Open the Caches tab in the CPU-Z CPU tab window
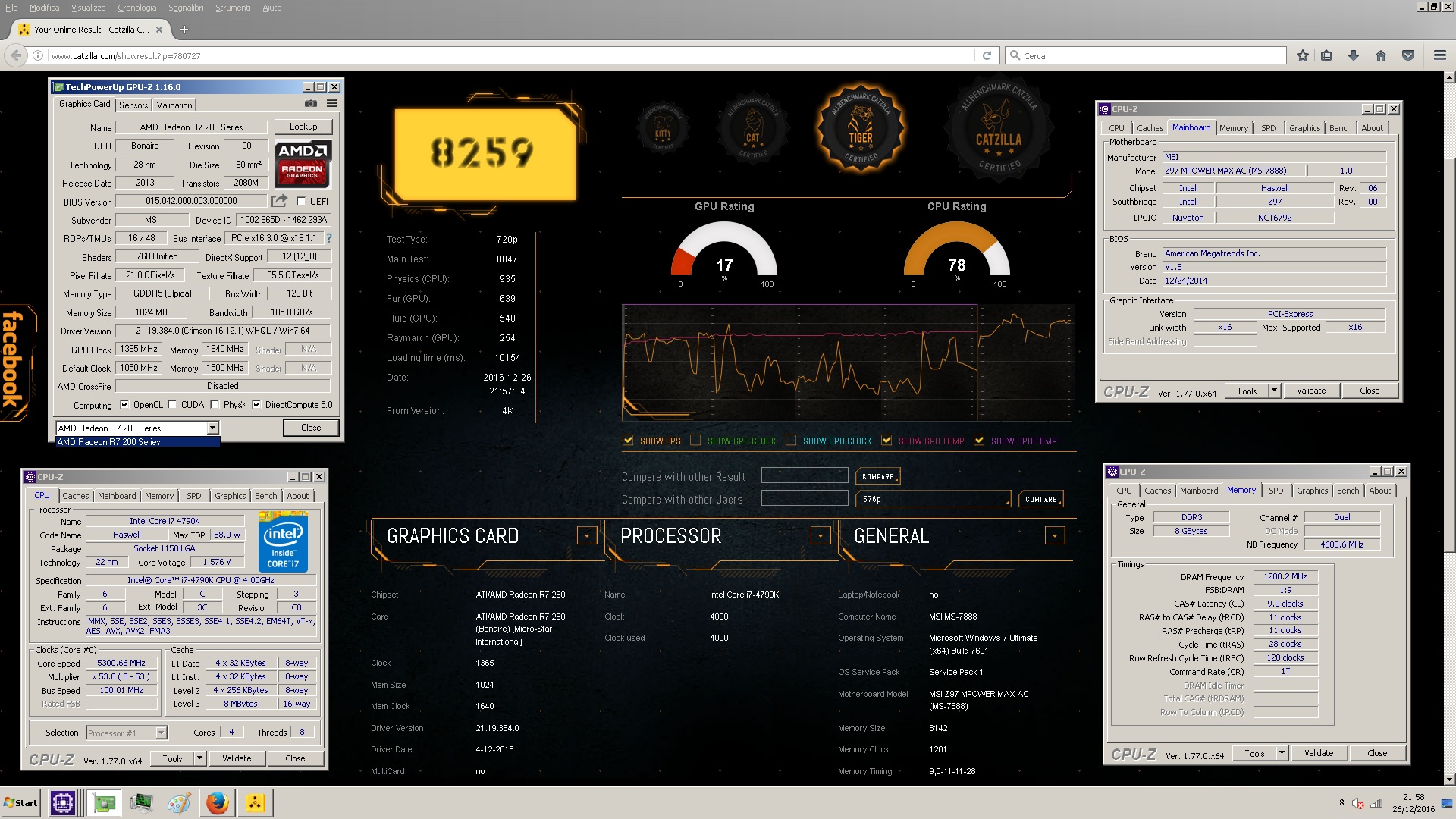 click(x=76, y=496)
